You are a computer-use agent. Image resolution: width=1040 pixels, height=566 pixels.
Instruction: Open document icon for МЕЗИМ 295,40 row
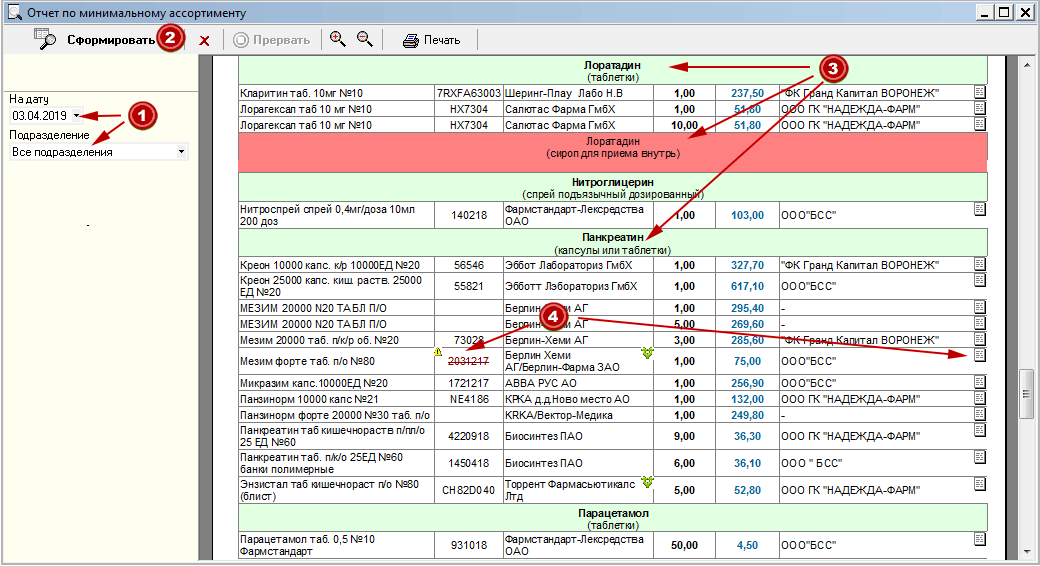(x=980, y=307)
